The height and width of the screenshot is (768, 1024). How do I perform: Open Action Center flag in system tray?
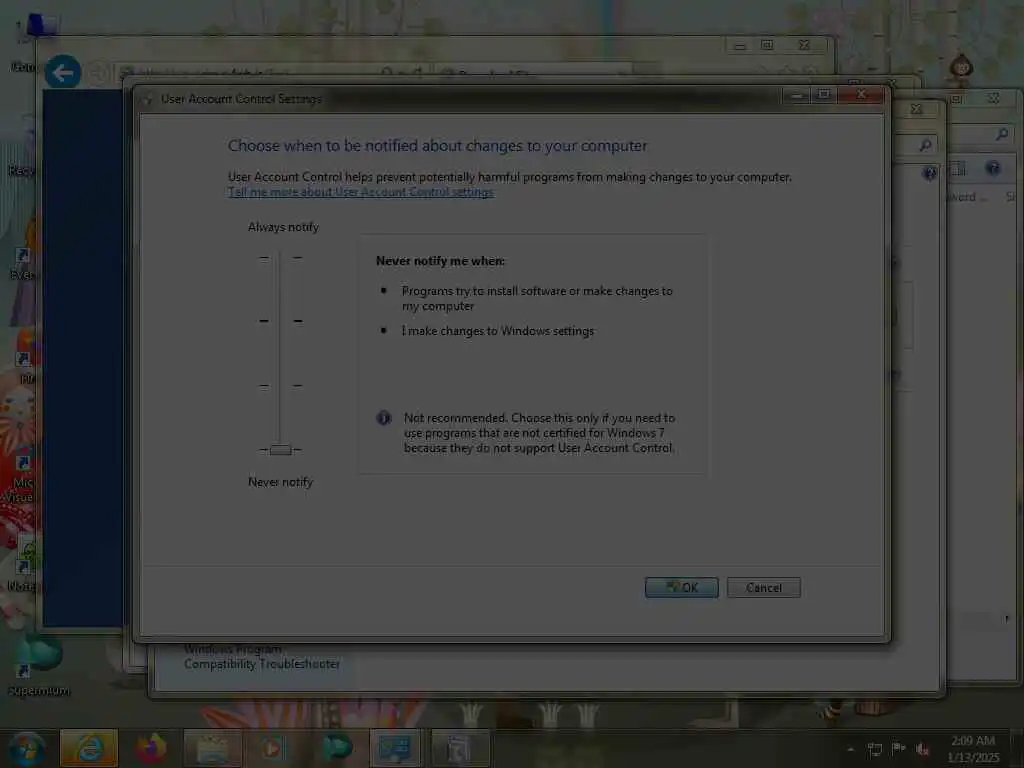click(898, 748)
